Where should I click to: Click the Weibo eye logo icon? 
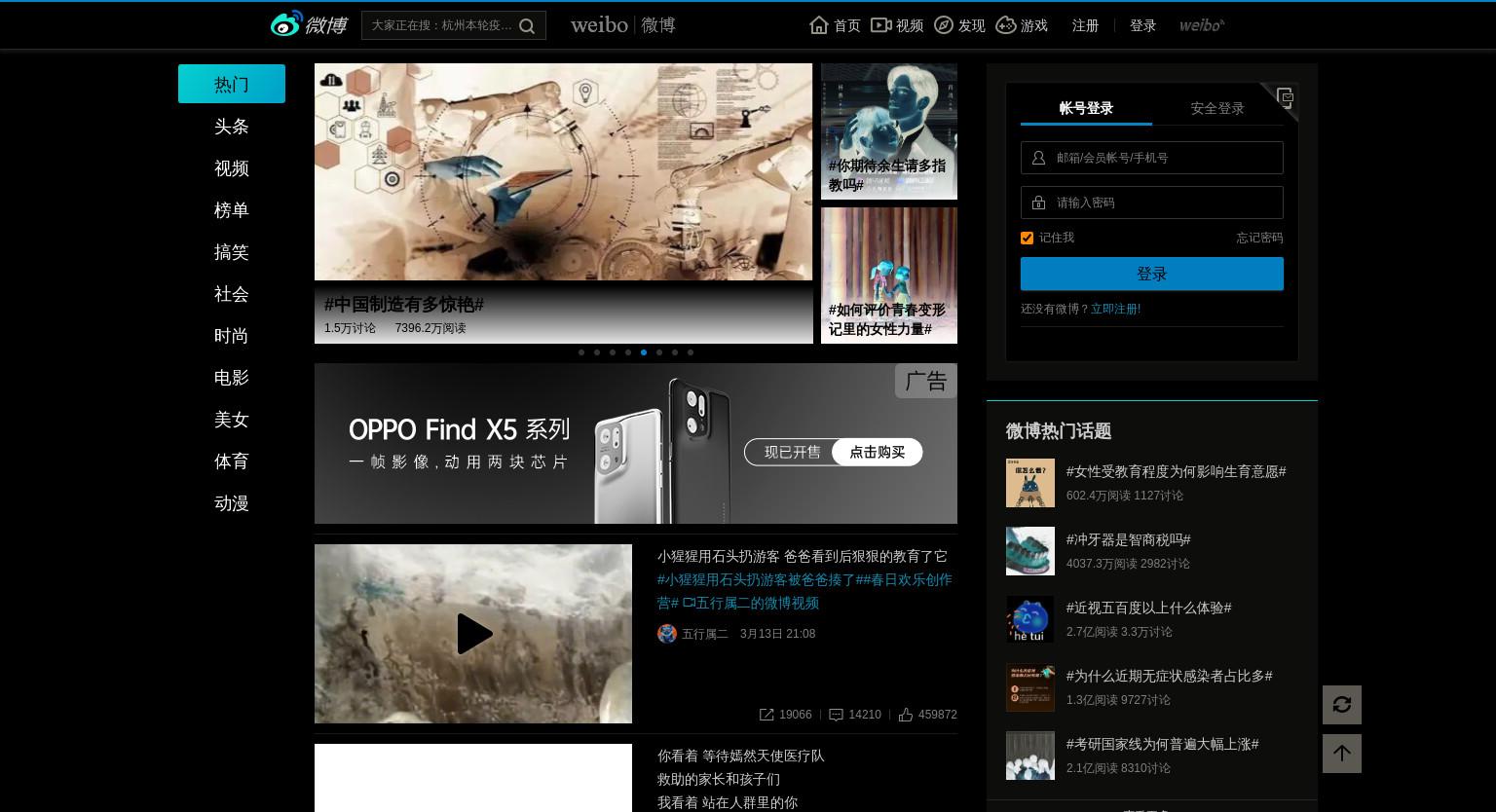tap(287, 24)
